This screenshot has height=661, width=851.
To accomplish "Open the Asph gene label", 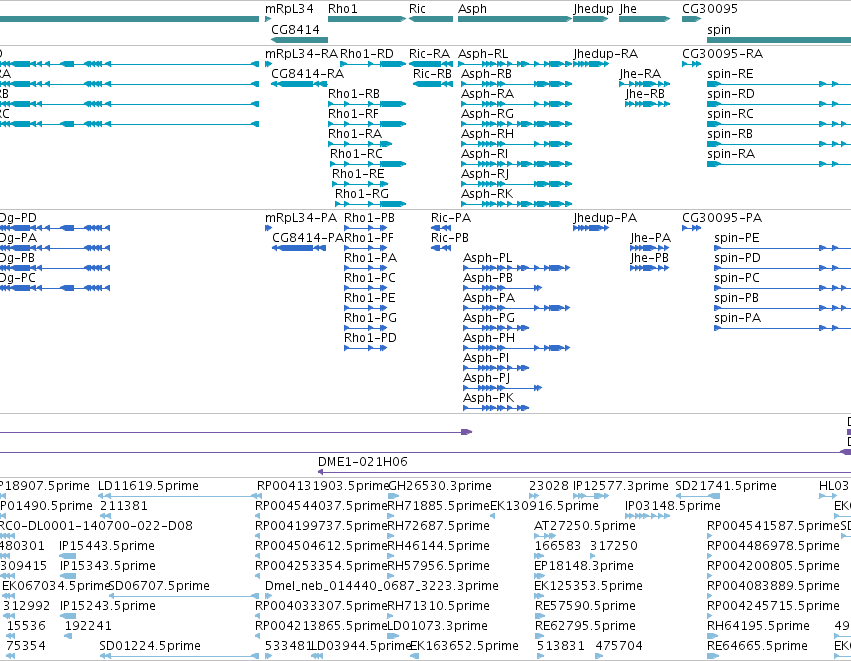I will coord(473,9).
